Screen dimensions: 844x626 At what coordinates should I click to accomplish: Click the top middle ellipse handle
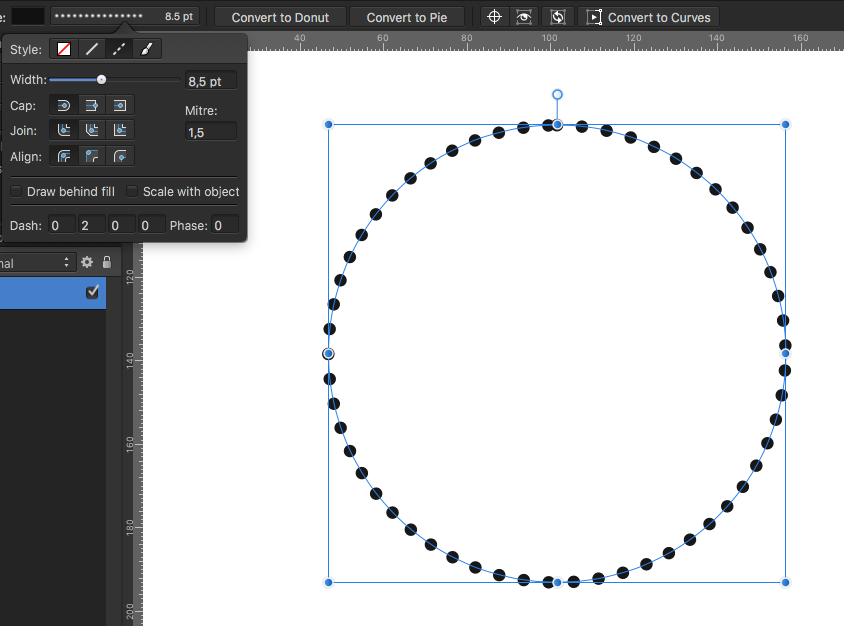point(557,125)
